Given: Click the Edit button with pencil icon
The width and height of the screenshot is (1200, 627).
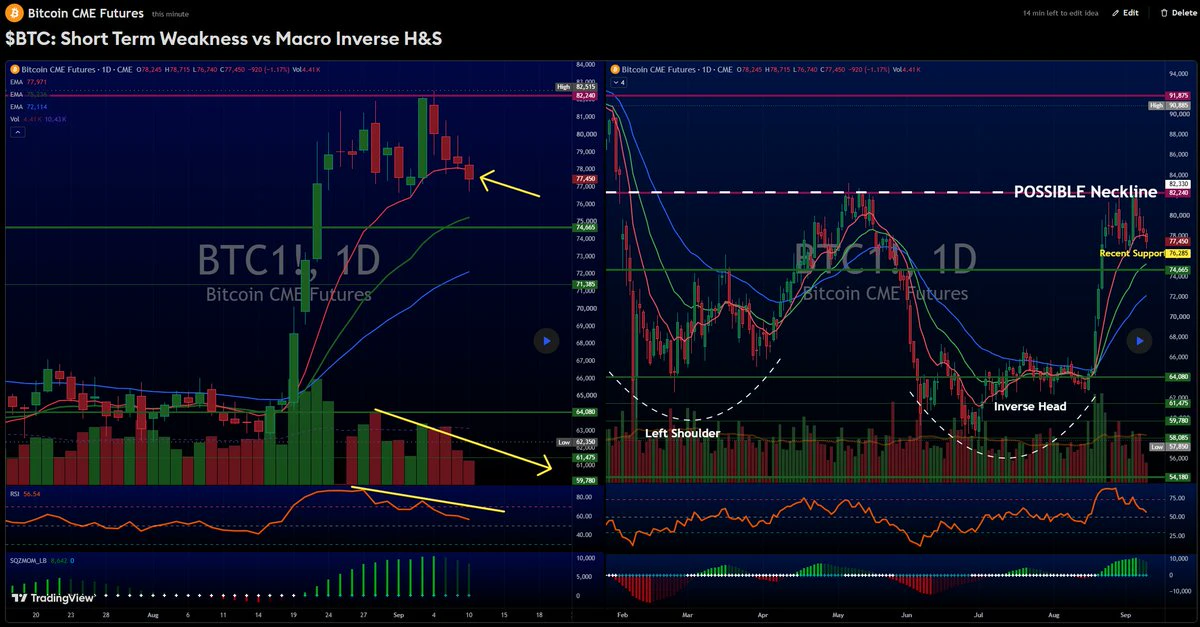Looking at the screenshot, I should pos(1125,14).
